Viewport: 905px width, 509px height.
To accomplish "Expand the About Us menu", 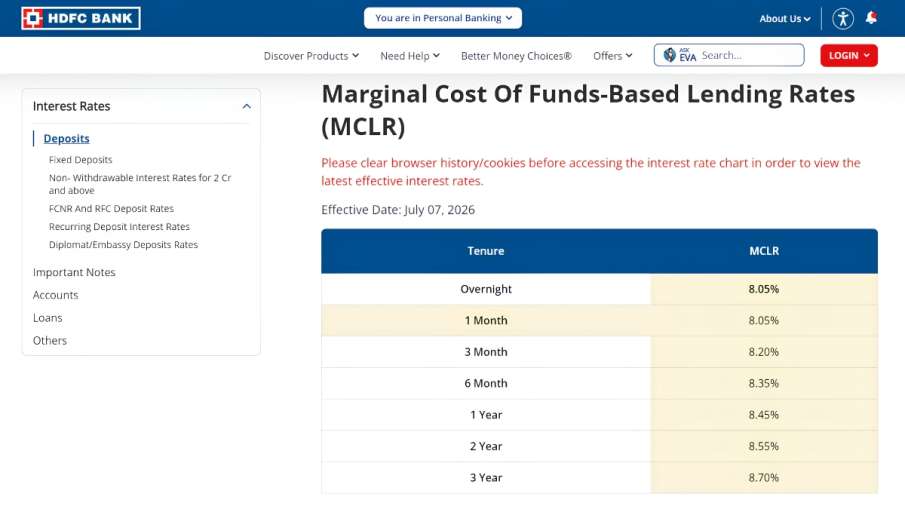I will 784,18.
